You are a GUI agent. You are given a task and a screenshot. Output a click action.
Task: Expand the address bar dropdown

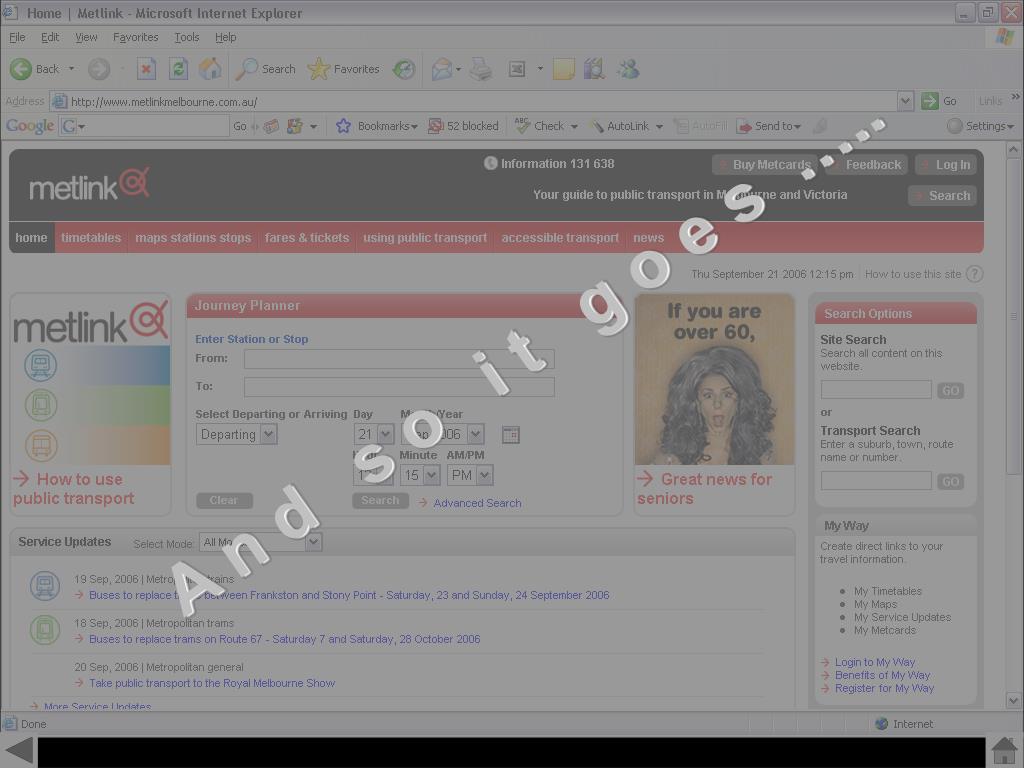[904, 101]
